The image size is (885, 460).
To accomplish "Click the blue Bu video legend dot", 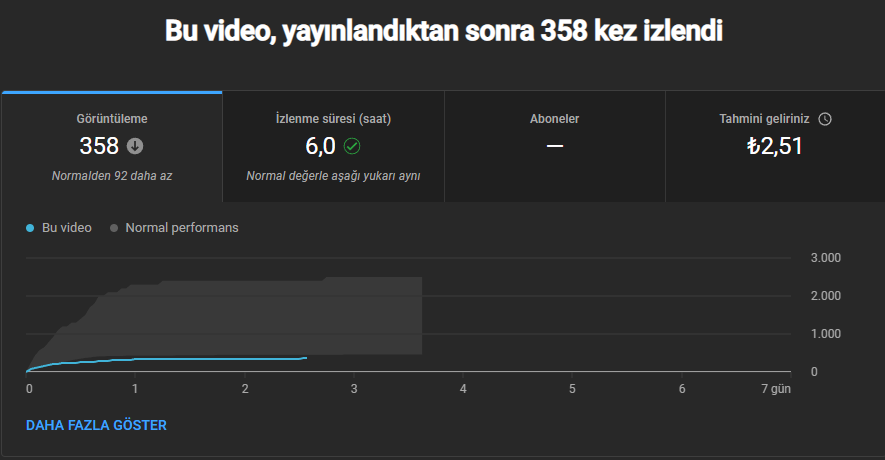I will pos(30,228).
